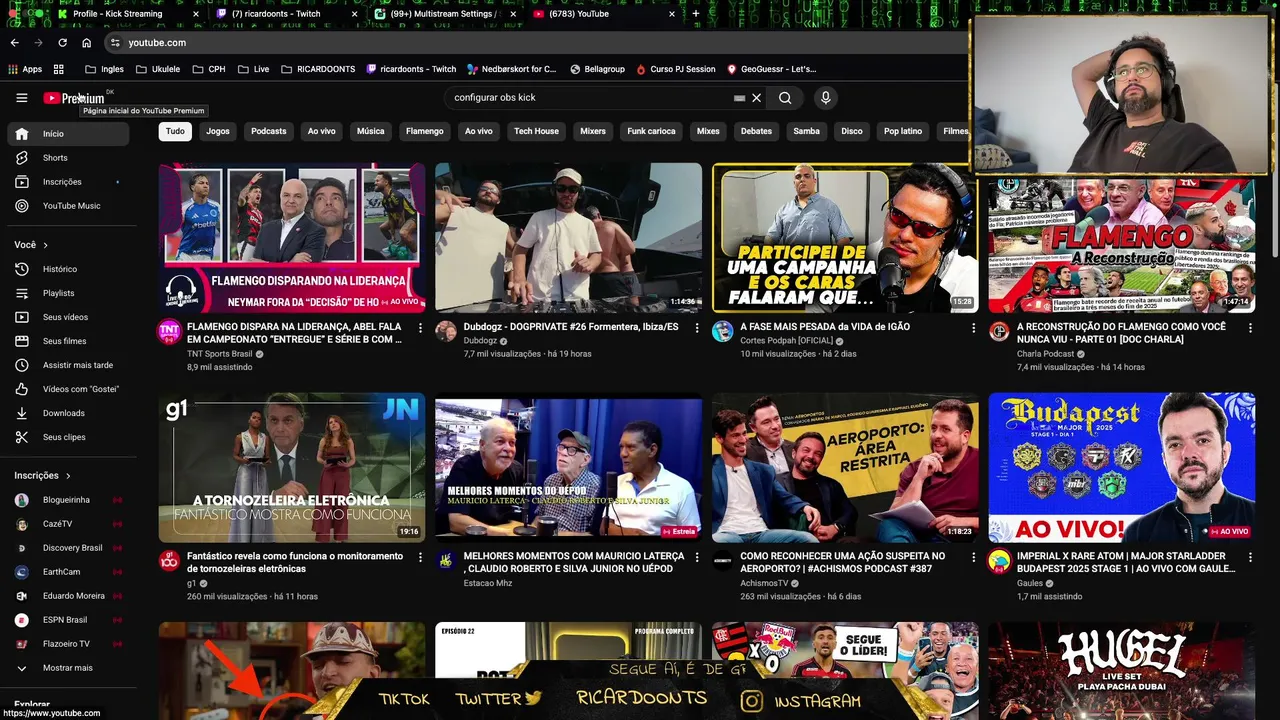Open options menu for Dubdogz video
1280x720 pixels.
697,328
